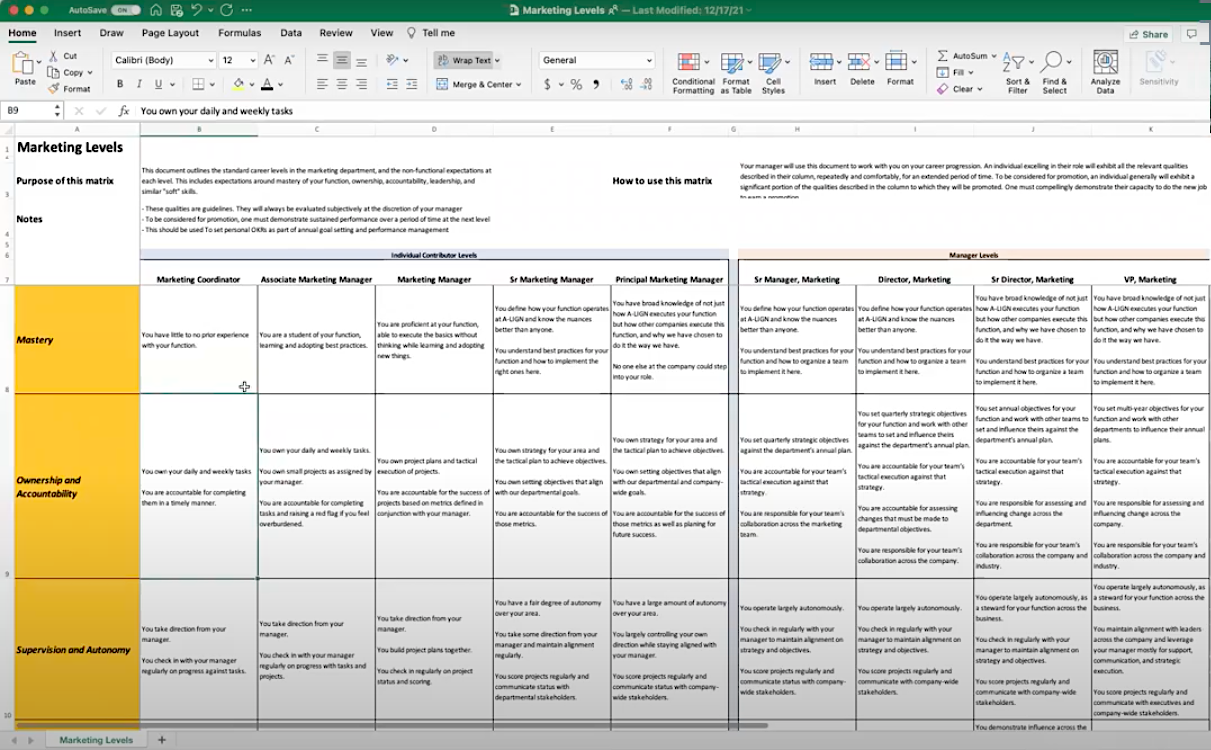The width and height of the screenshot is (1211, 750).
Task: Toggle Bold formatting
Action: (x=120, y=84)
